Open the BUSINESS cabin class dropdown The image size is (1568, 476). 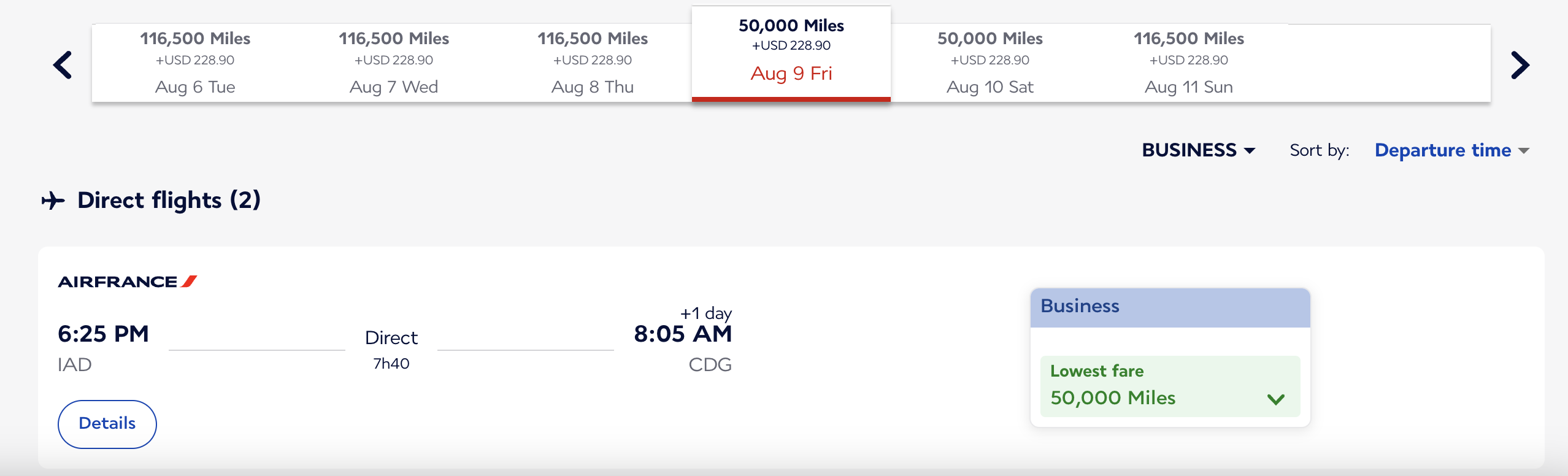coord(1198,150)
